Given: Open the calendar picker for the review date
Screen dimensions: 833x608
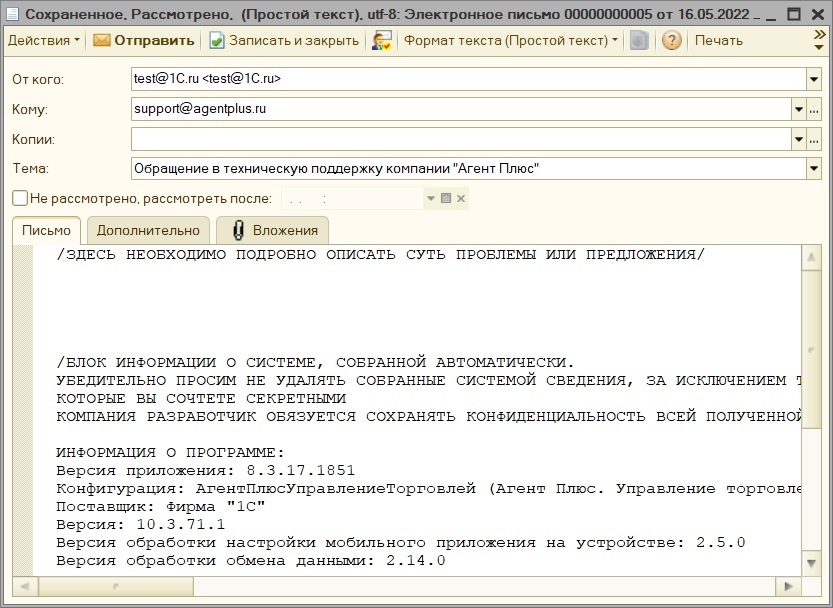Looking at the screenshot, I should 446,198.
